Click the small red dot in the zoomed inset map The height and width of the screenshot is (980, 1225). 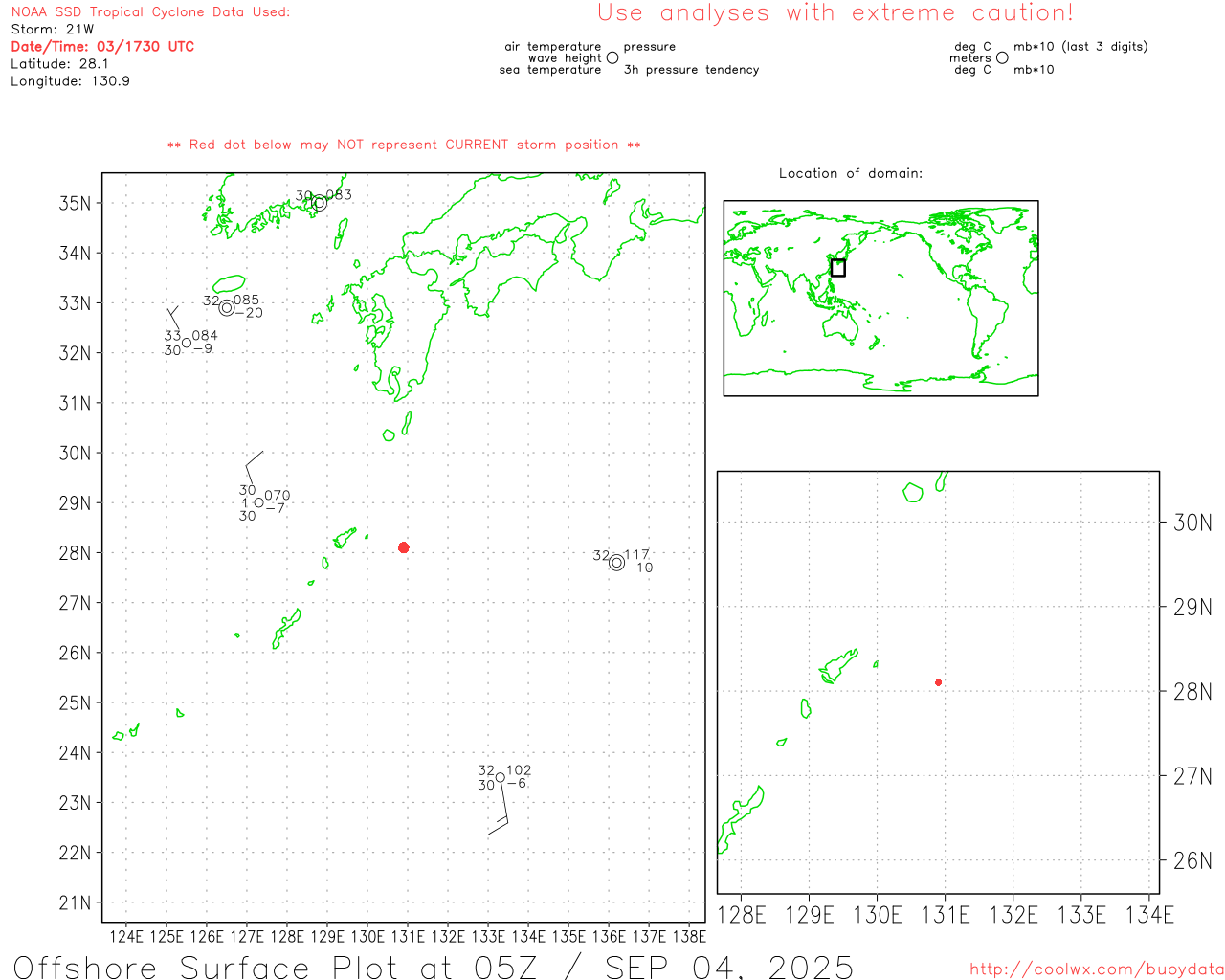(939, 682)
